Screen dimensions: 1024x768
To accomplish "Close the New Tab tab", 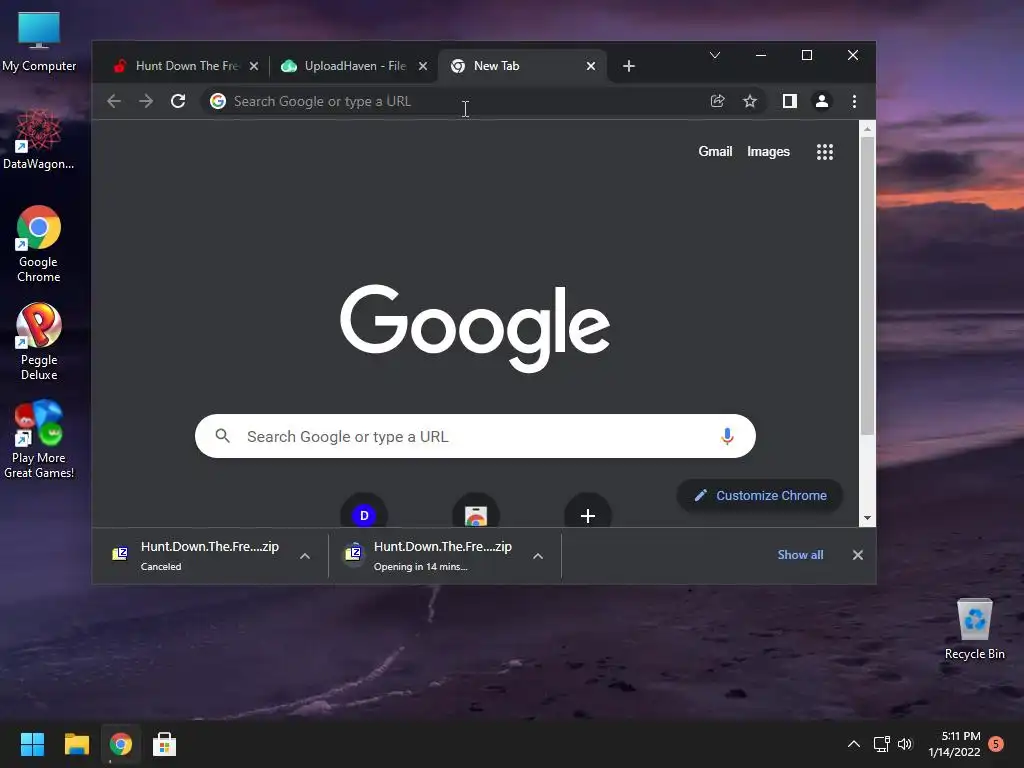I will [x=590, y=66].
